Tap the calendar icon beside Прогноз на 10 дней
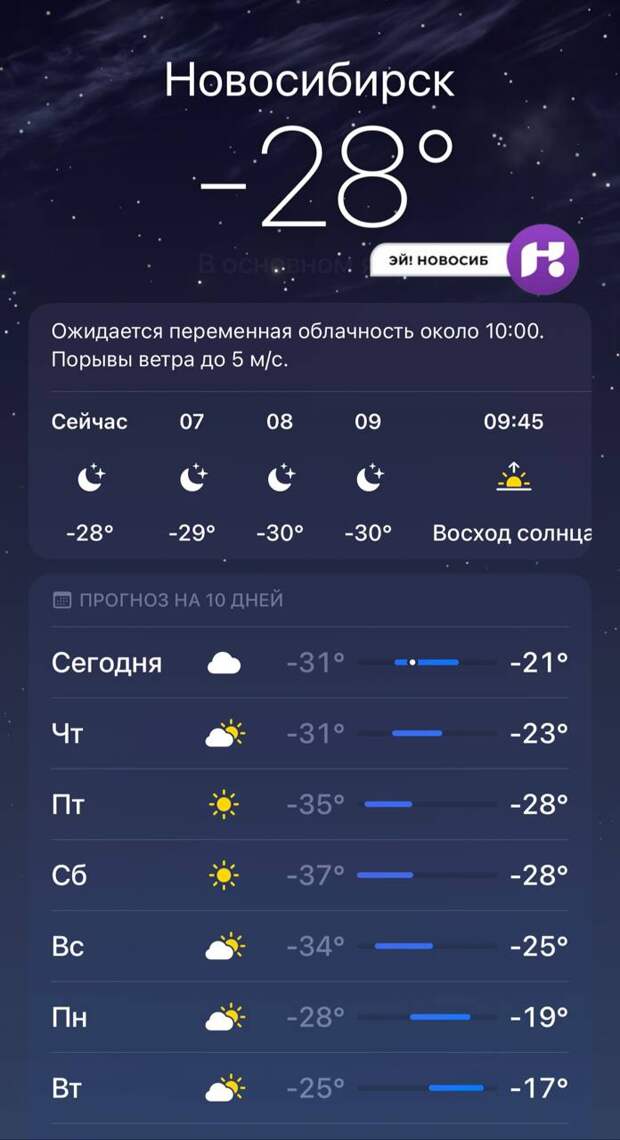620x1140 pixels. [62, 600]
